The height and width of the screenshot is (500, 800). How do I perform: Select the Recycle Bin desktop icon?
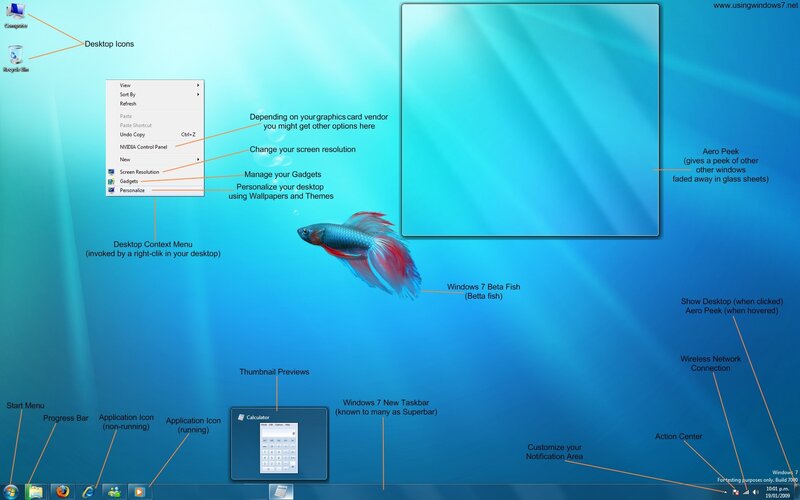(x=15, y=59)
